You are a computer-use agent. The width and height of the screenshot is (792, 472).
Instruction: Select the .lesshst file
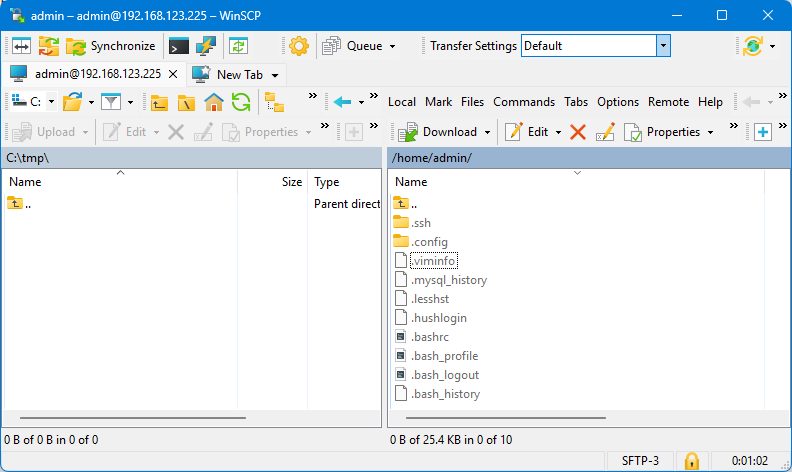tap(421, 299)
